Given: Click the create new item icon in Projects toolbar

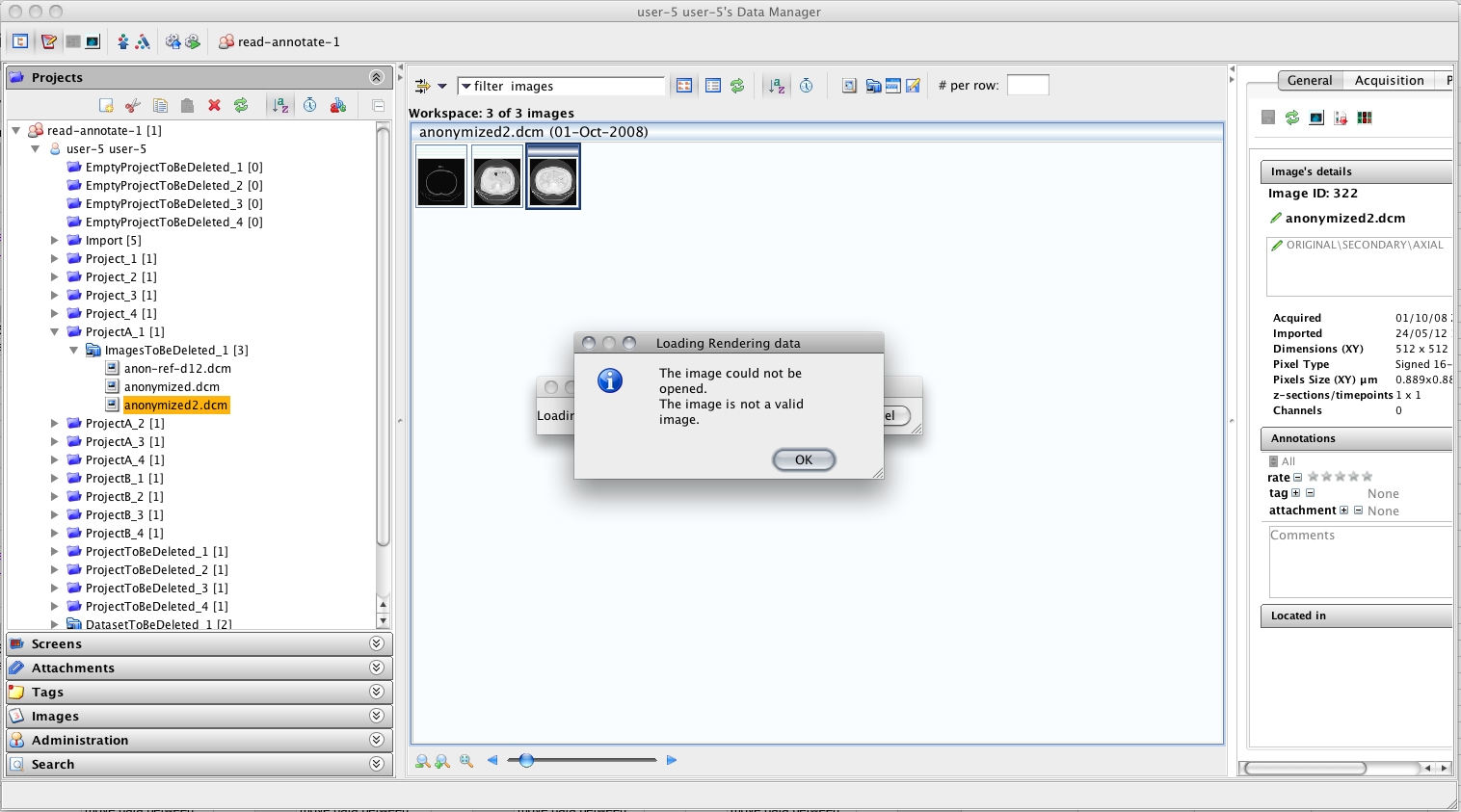Looking at the screenshot, I should tap(106, 105).
